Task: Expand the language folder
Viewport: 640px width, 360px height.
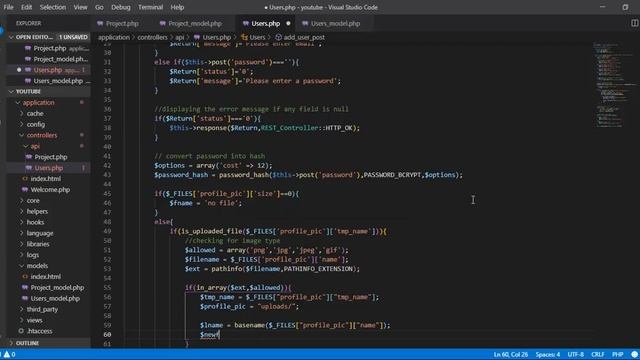Action: (40, 233)
